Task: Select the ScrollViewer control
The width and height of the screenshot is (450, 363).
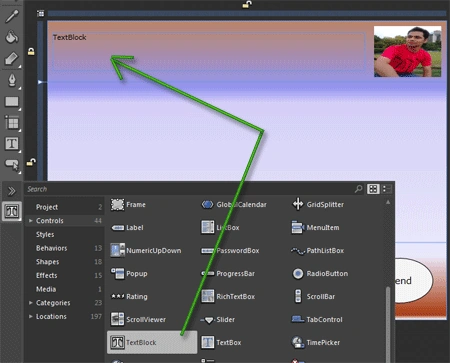Action: click(x=138, y=319)
